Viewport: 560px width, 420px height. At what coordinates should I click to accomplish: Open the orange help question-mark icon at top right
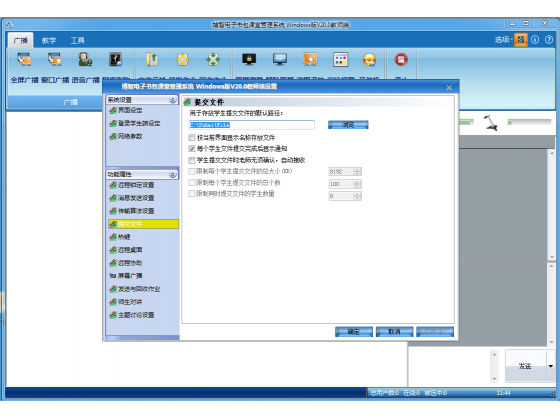tap(549, 40)
